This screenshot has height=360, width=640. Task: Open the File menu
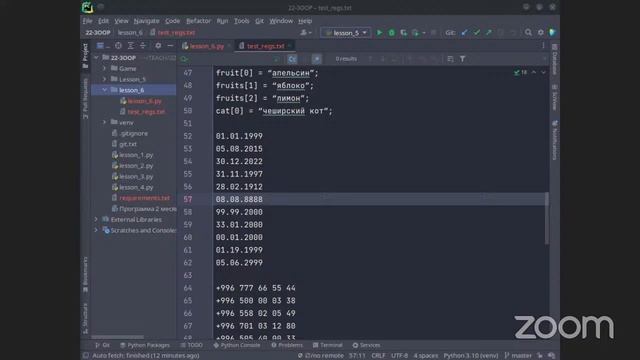coord(87,21)
